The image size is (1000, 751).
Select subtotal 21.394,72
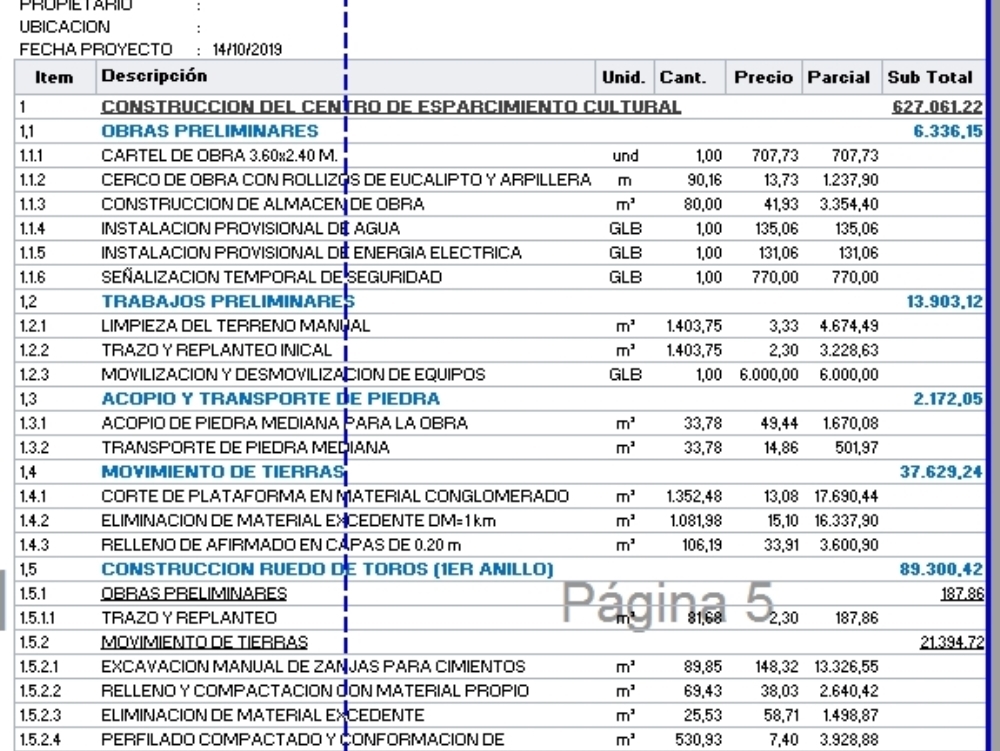[952, 642]
